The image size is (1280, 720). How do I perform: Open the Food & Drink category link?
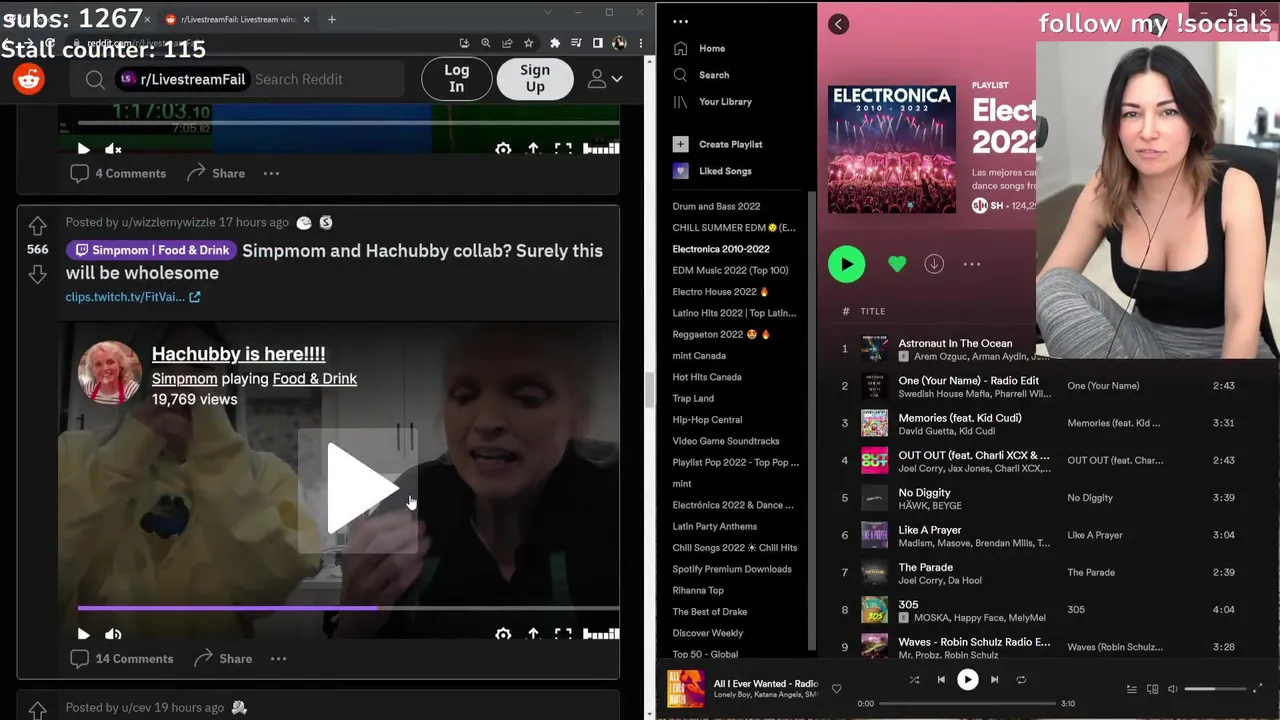click(x=315, y=379)
